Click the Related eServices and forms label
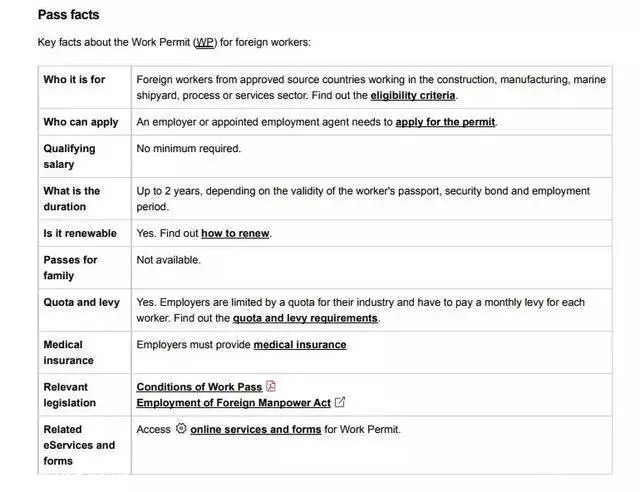Screen dimensions: 640x492 [79, 445]
